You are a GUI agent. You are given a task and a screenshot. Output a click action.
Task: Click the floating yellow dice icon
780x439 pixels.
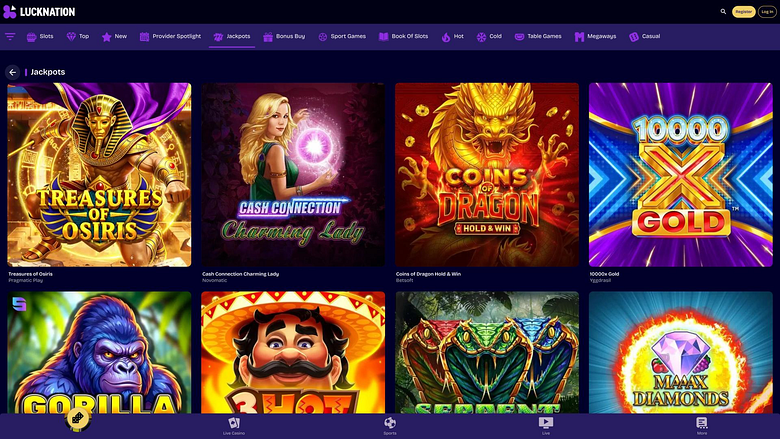click(x=78, y=418)
